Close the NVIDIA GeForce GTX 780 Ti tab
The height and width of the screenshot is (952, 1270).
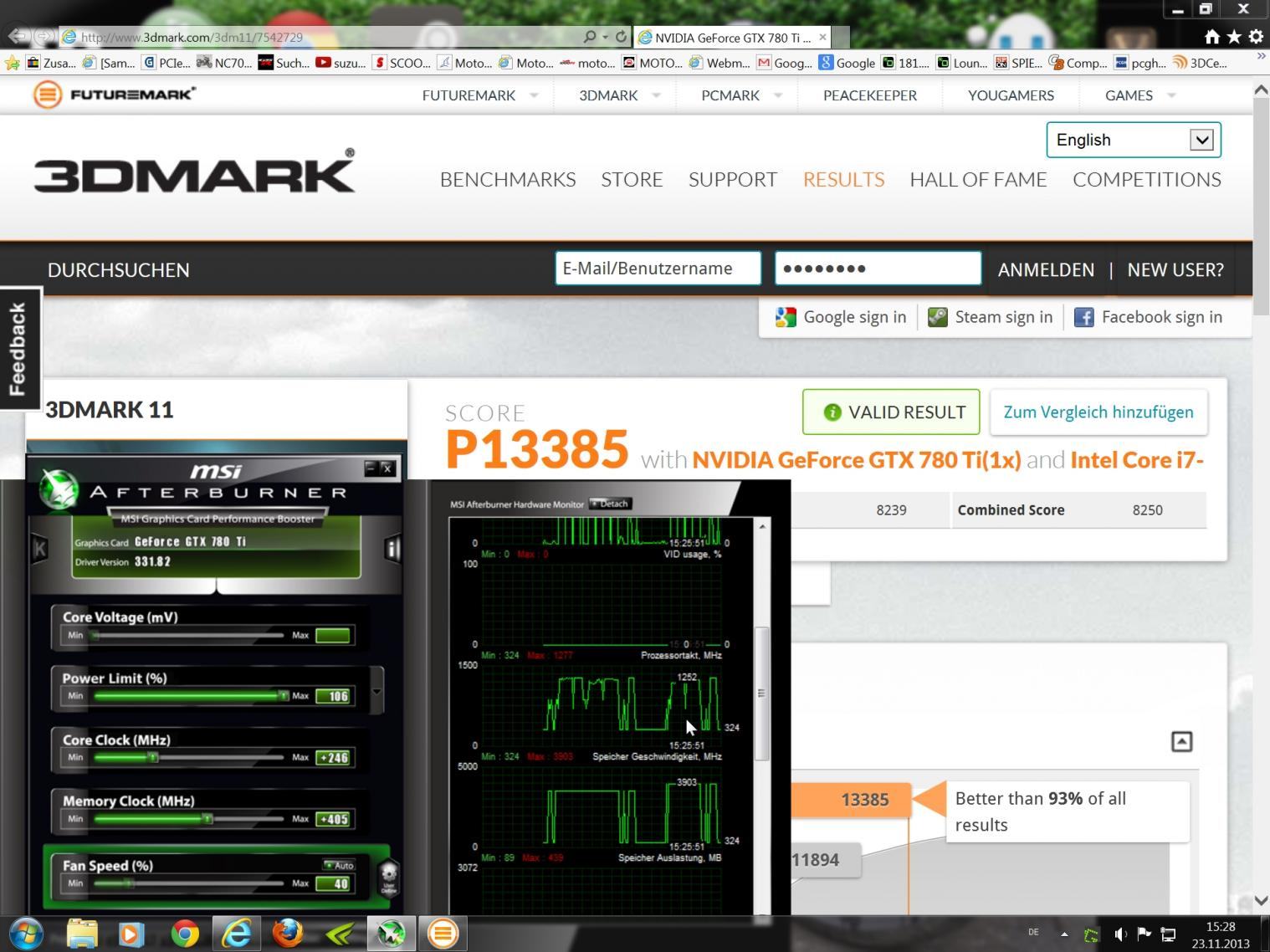[x=823, y=37]
